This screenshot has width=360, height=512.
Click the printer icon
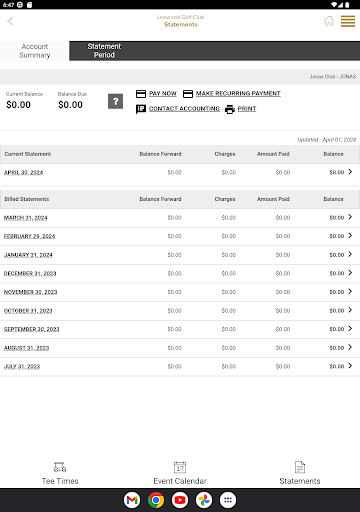230,109
